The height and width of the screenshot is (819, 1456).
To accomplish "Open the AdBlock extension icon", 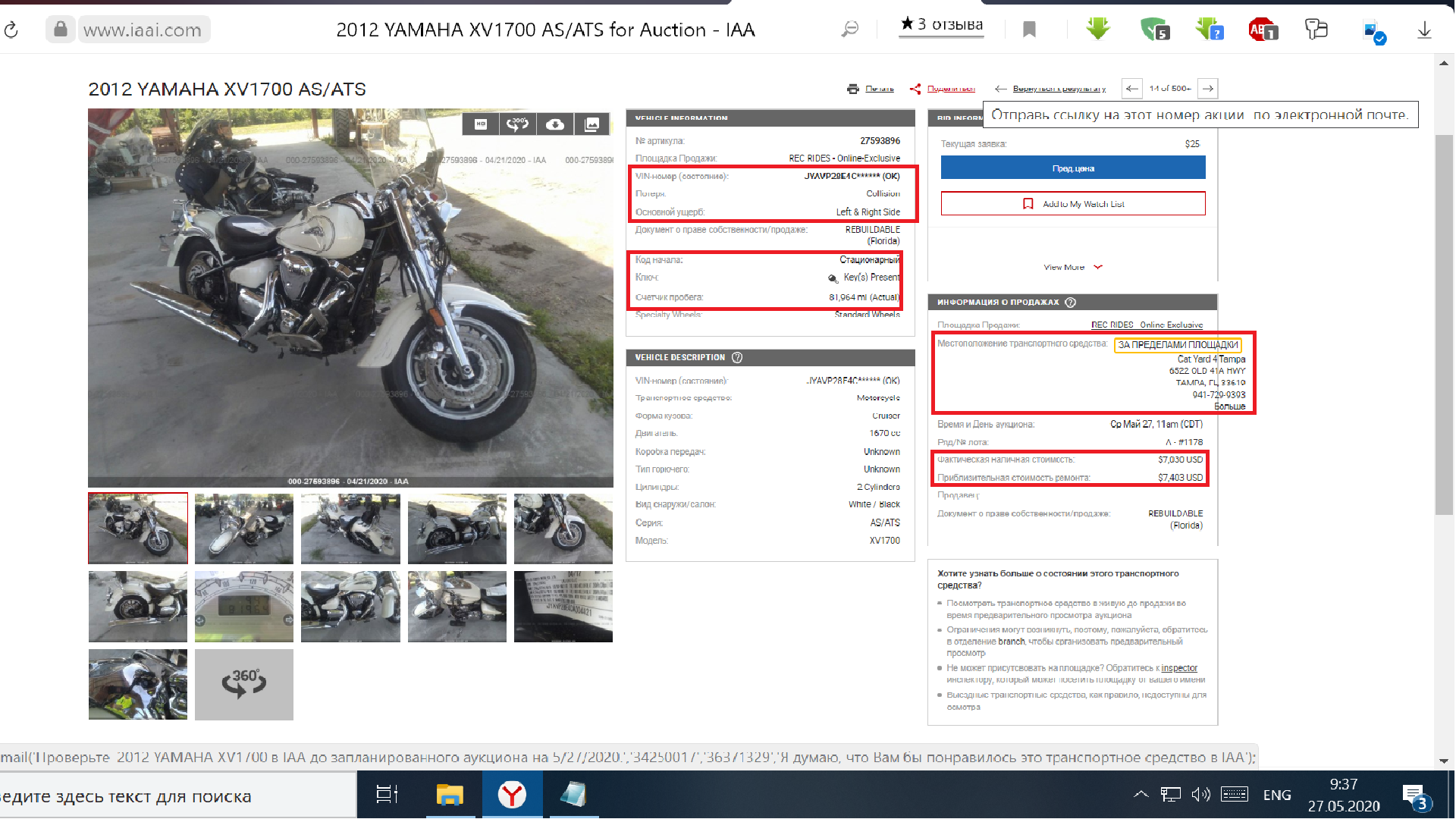I will [1263, 29].
